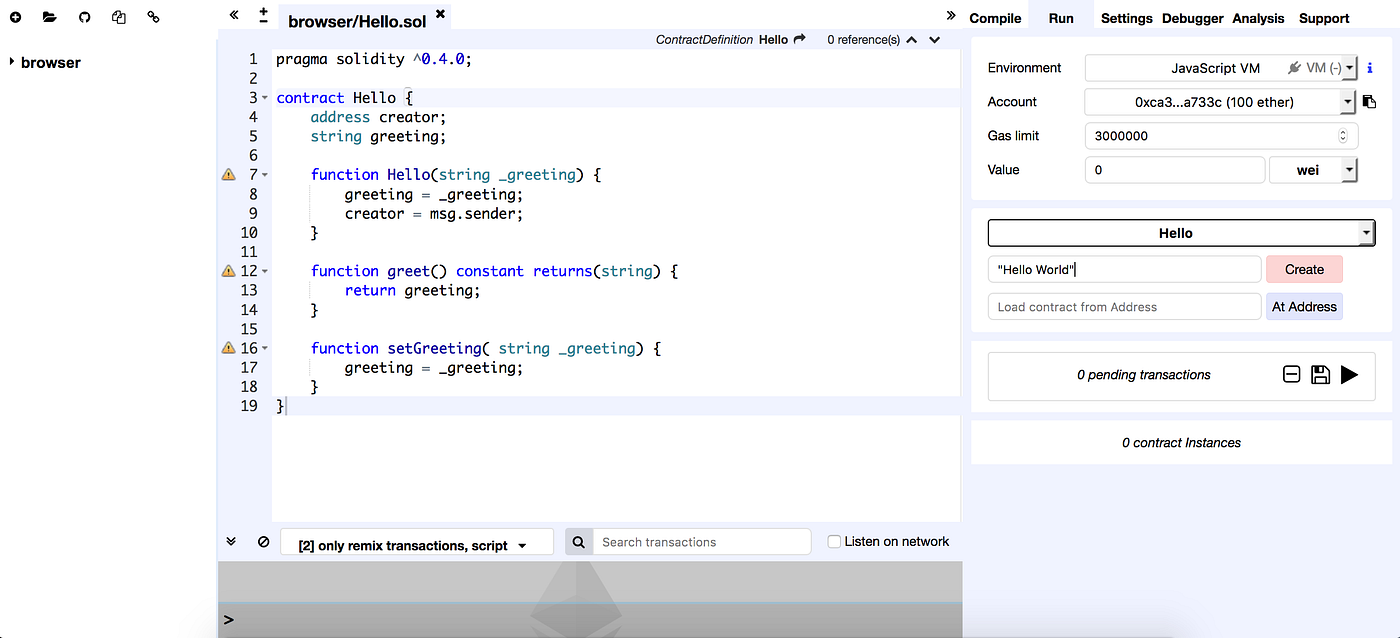Image resolution: width=1400 pixels, height=638 pixels.
Task: Click the At Address button
Action: click(x=1304, y=306)
